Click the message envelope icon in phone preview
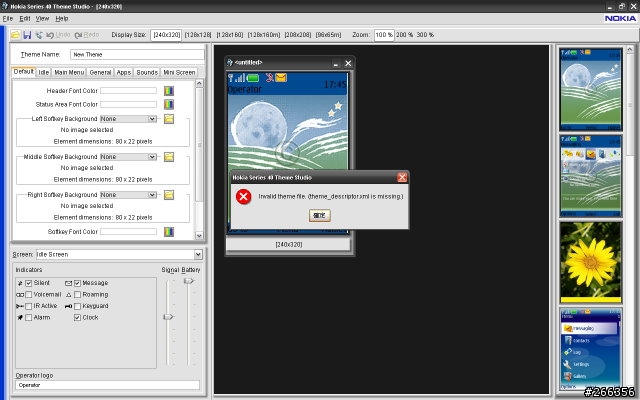The image size is (640, 400). [281, 78]
